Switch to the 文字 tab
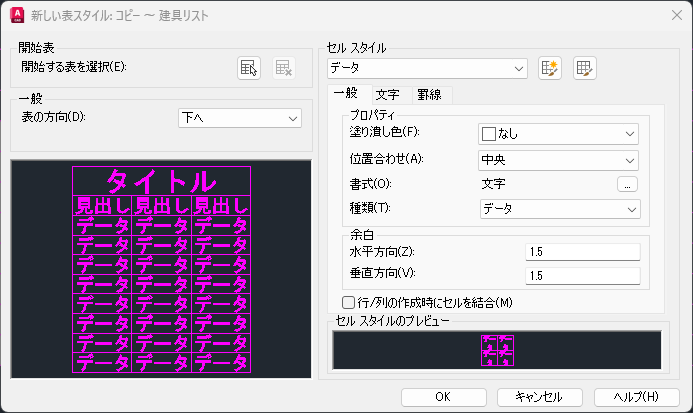 click(387, 95)
